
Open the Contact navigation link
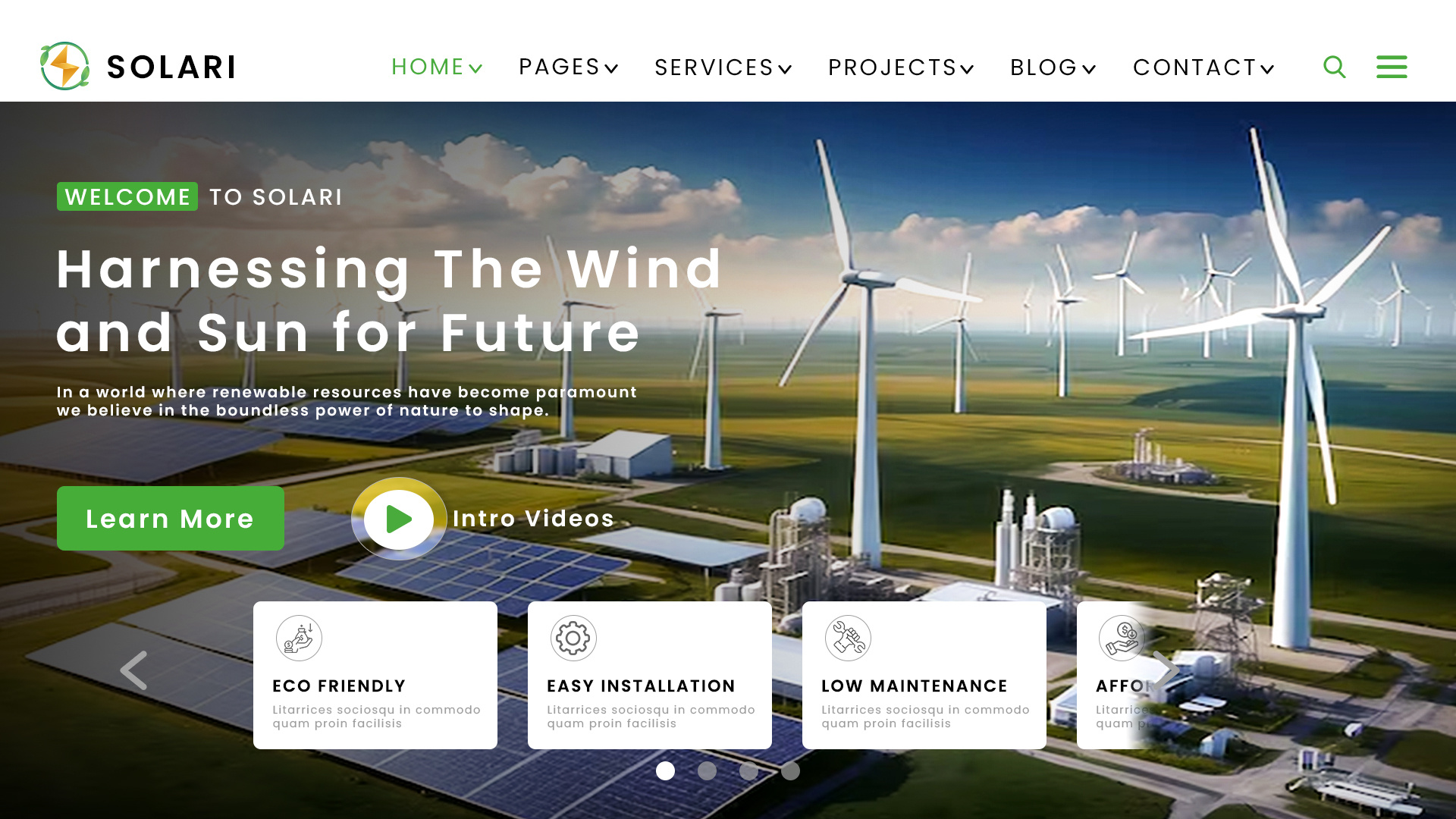point(1203,67)
